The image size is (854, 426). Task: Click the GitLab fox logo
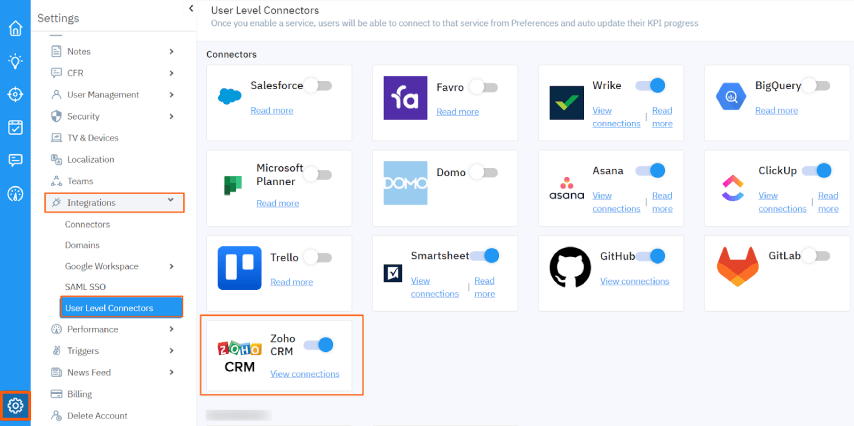736,267
